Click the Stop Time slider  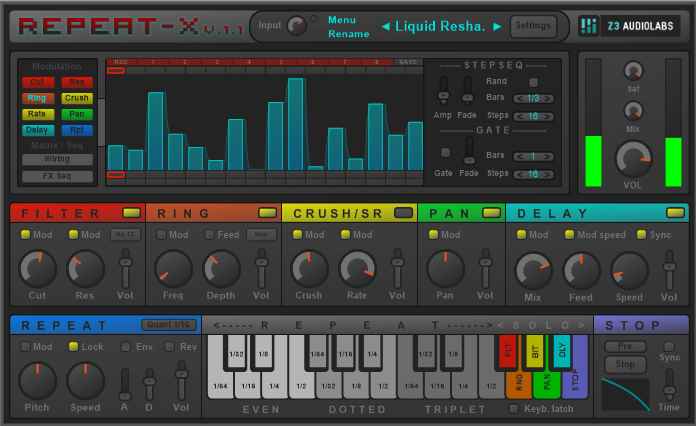pyautogui.click(x=669, y=383)
